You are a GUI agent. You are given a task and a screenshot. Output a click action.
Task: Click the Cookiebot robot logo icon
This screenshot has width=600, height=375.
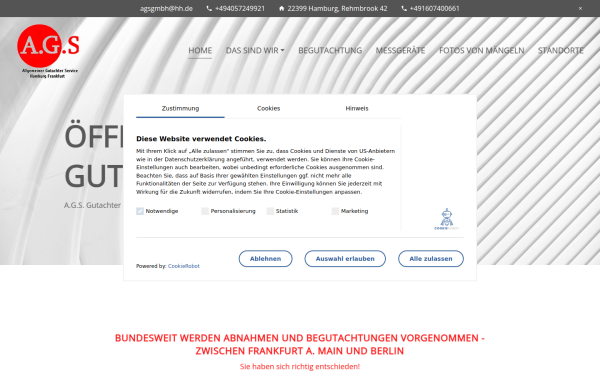click(447, 219)
